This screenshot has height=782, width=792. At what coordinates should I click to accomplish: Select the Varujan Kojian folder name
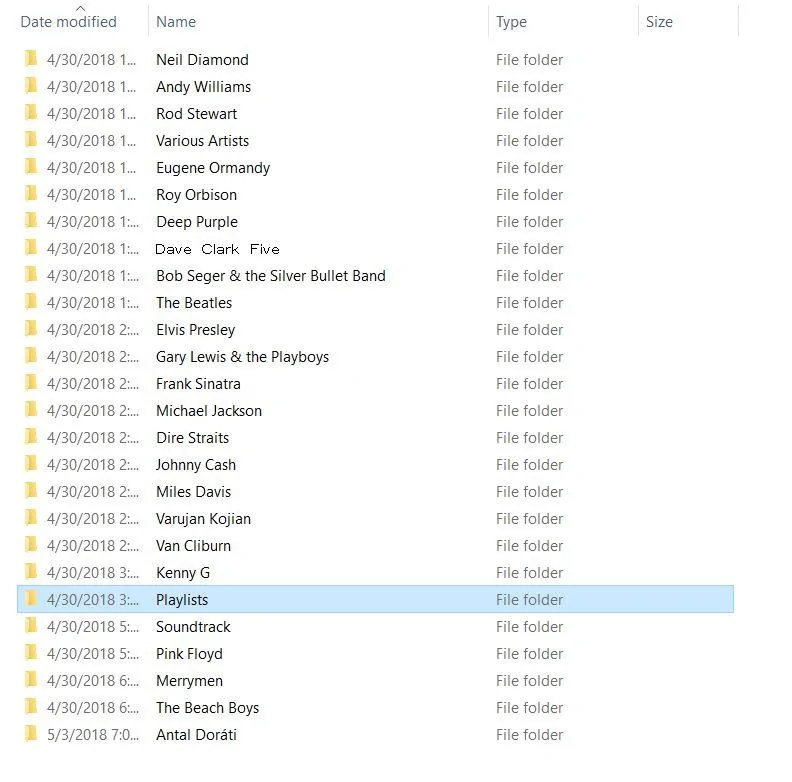click(x=203, y=519)
